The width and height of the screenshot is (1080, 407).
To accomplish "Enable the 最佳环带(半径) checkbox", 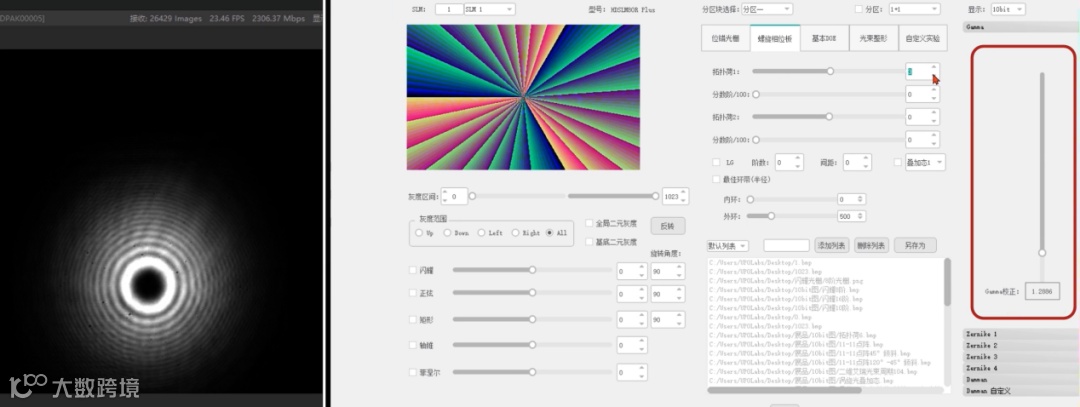I will (x=716, y=180).
